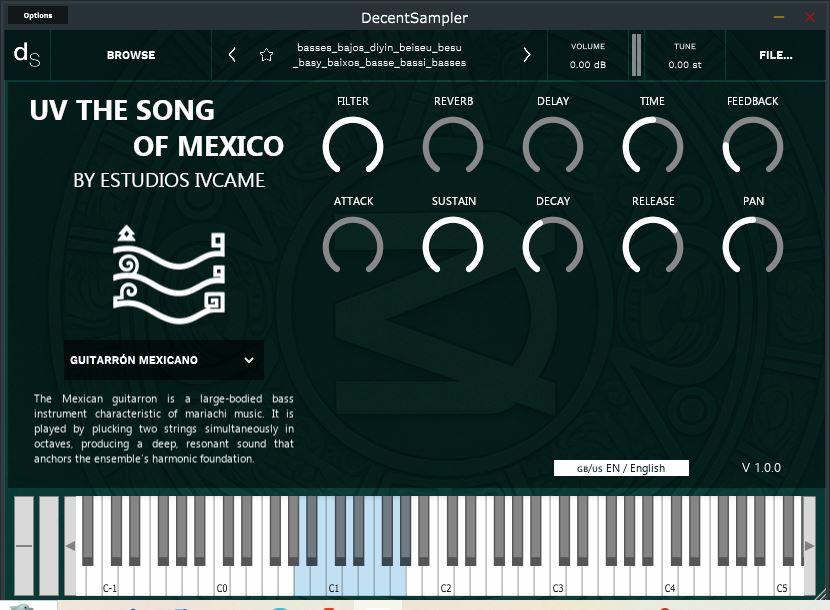The height and width of the screenshot is (610, 830).
Task: Click the DecentSampler ds logo
Action: pyautogui.click(x=26, y=55)
